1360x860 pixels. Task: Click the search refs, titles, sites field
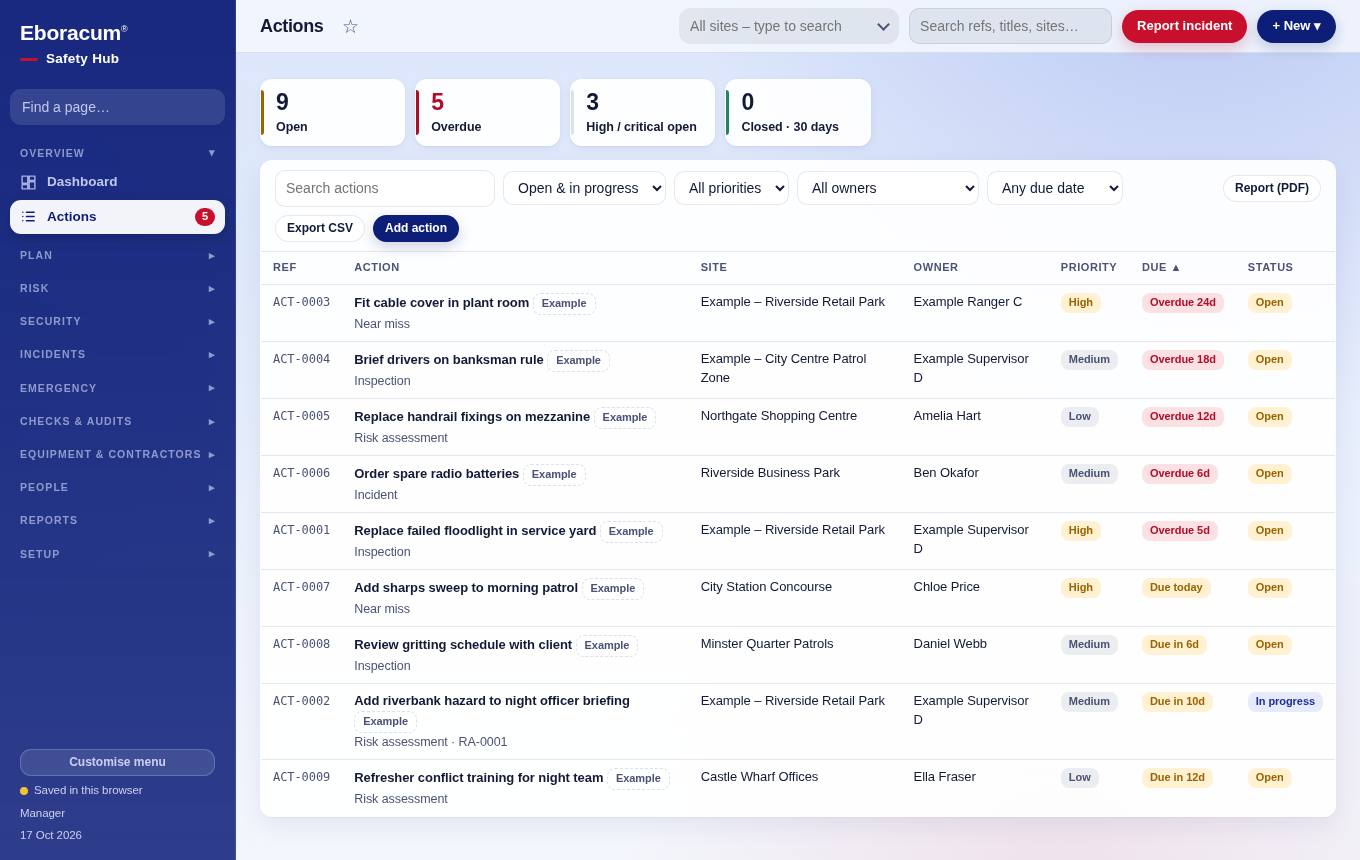(1010, 26)
